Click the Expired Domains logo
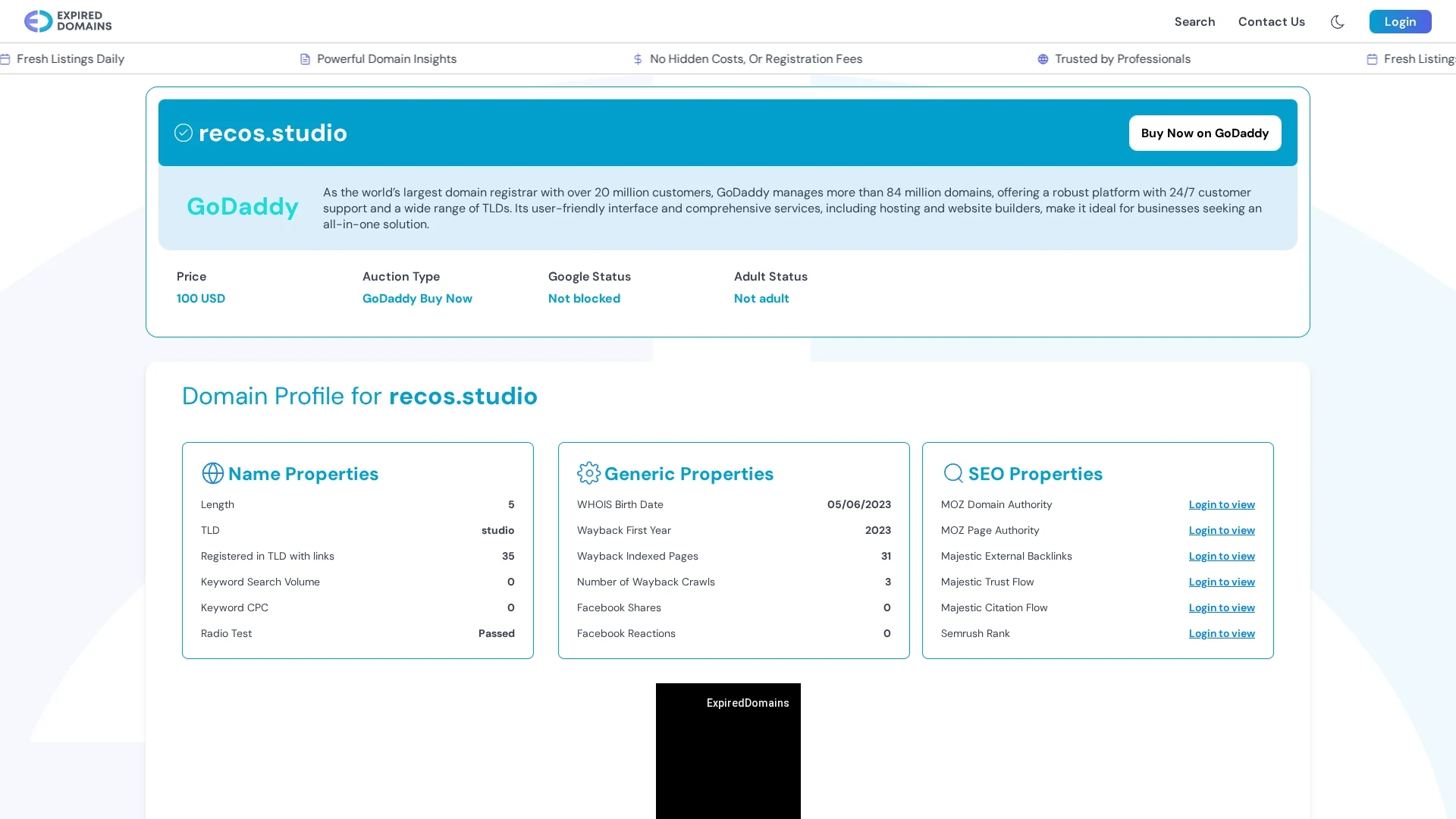 tap(67, 21)
